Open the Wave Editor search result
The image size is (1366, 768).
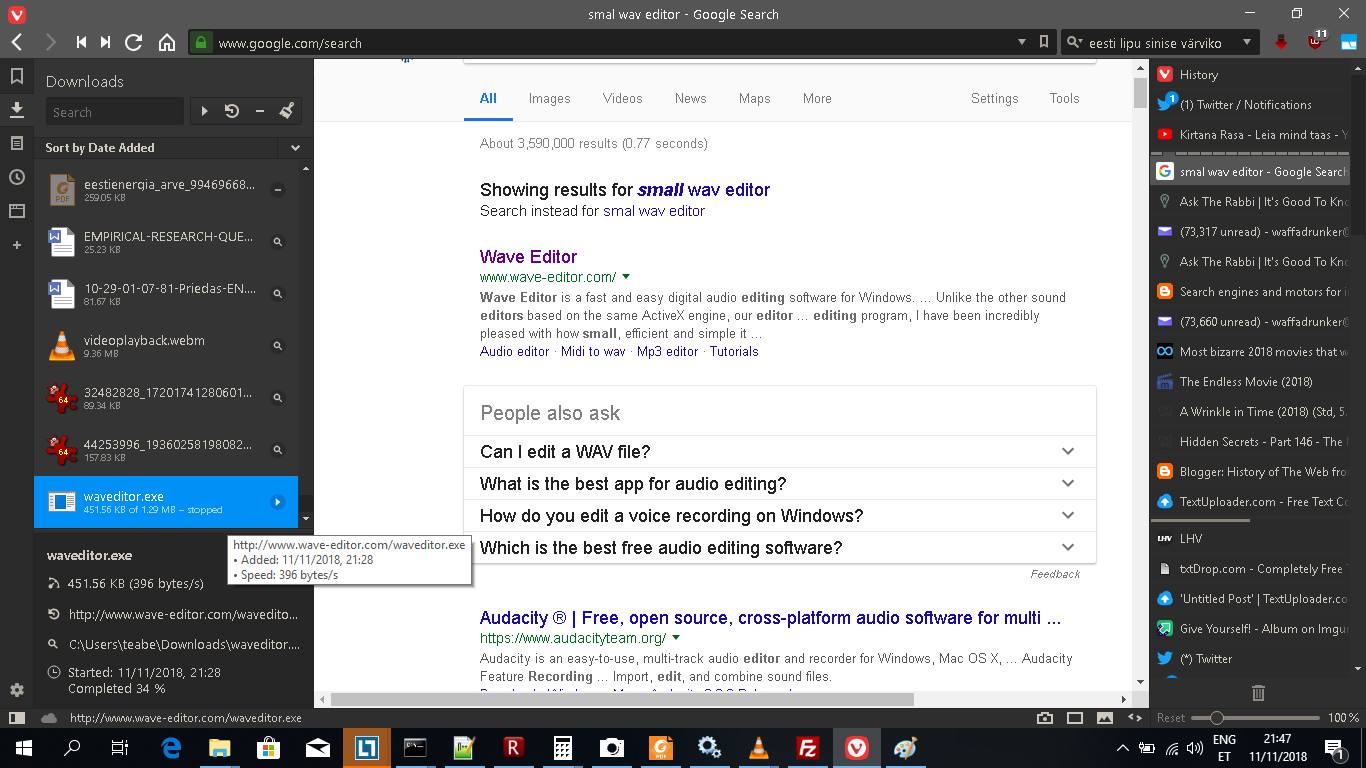coord(528,257)
